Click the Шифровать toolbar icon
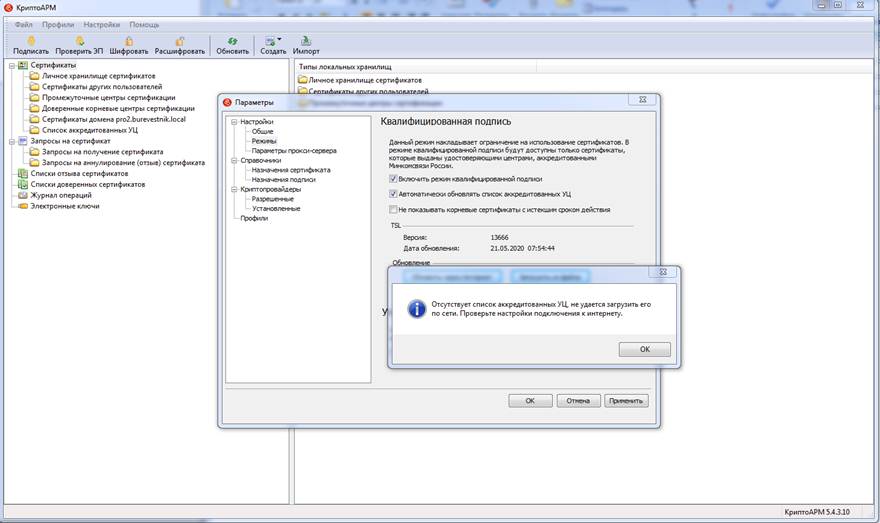Image resolution: width=880 pixels, height=523 pixels. coord(129,41)
